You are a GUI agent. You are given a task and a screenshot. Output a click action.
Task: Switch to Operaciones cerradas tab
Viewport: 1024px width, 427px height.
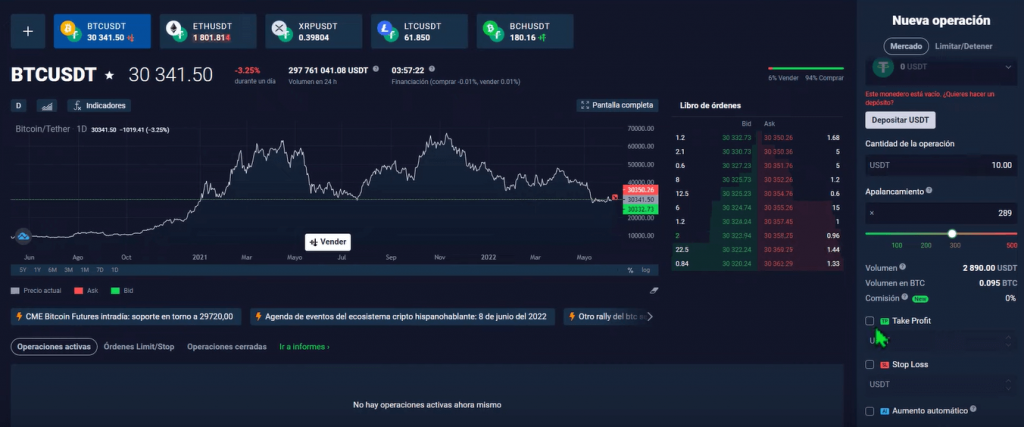pyautogui.click(x=227, y=347)
